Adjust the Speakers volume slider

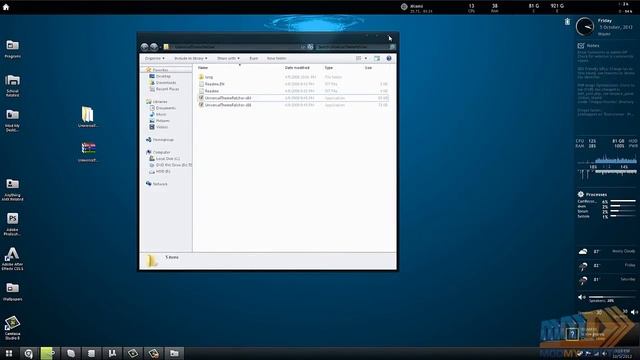click(x=612, y=297)
